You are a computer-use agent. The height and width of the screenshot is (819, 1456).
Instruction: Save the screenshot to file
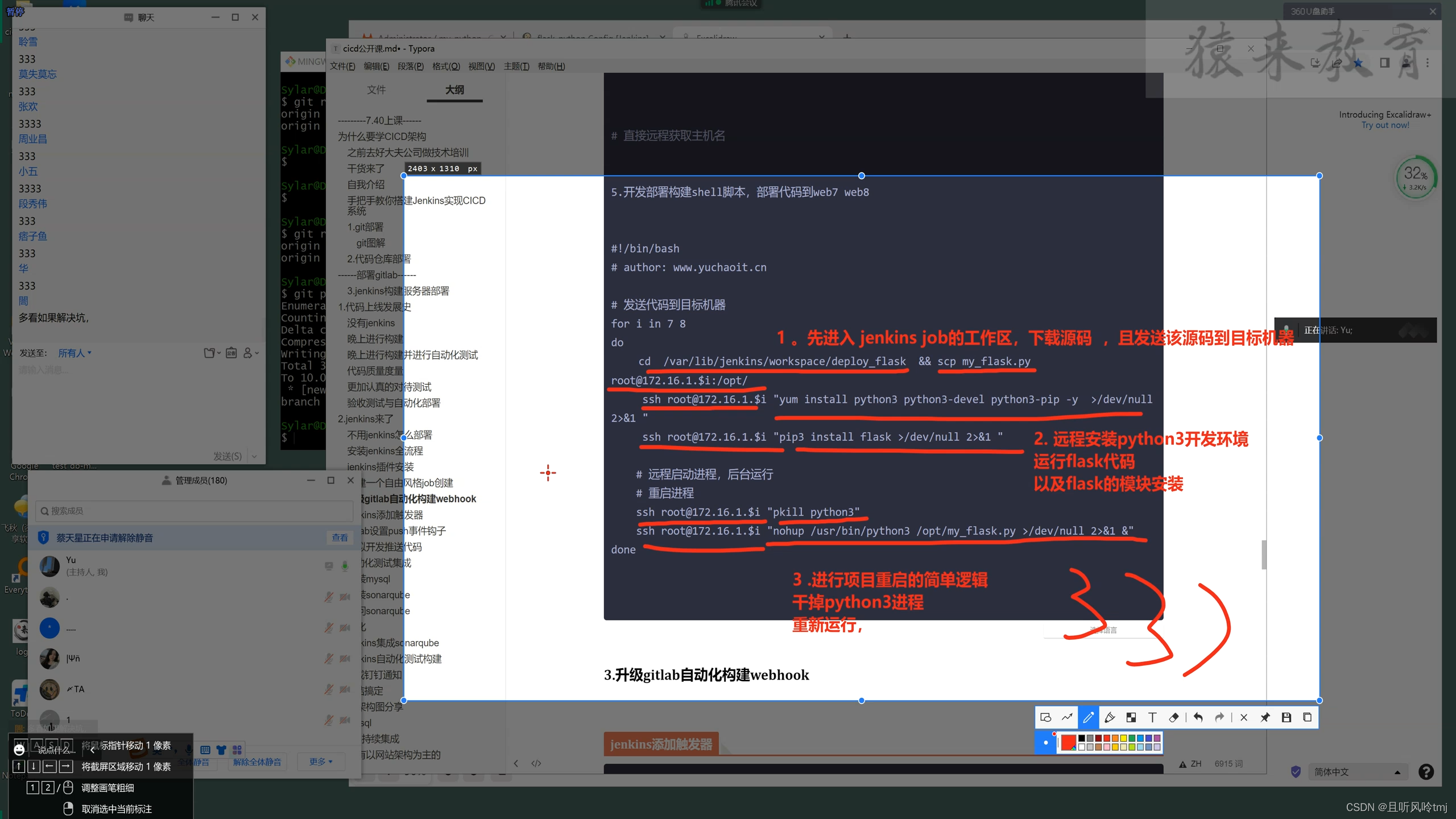1287,717
